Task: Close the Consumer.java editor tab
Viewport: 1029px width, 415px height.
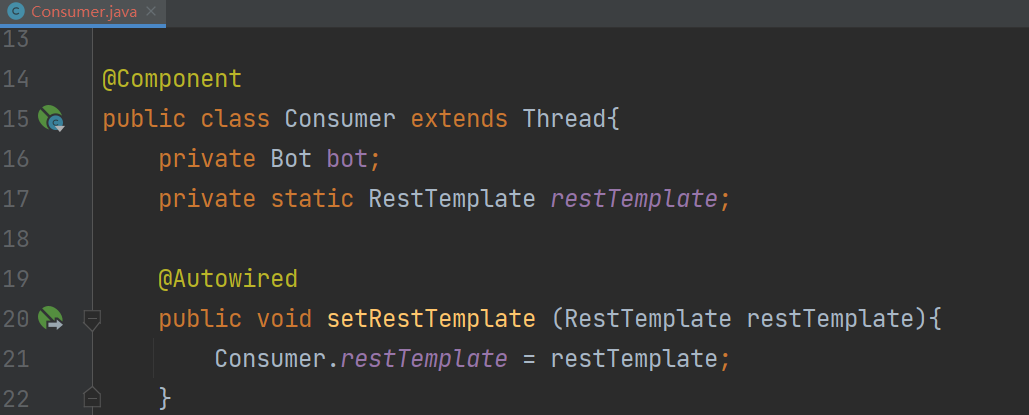Action: coord(152,12)
